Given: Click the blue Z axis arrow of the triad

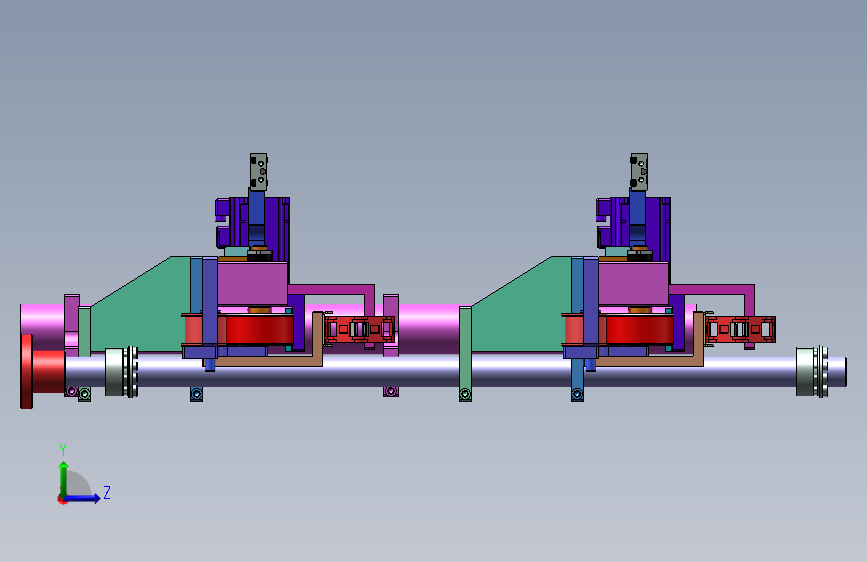Looking at the screenshot, I should [84, 498].
